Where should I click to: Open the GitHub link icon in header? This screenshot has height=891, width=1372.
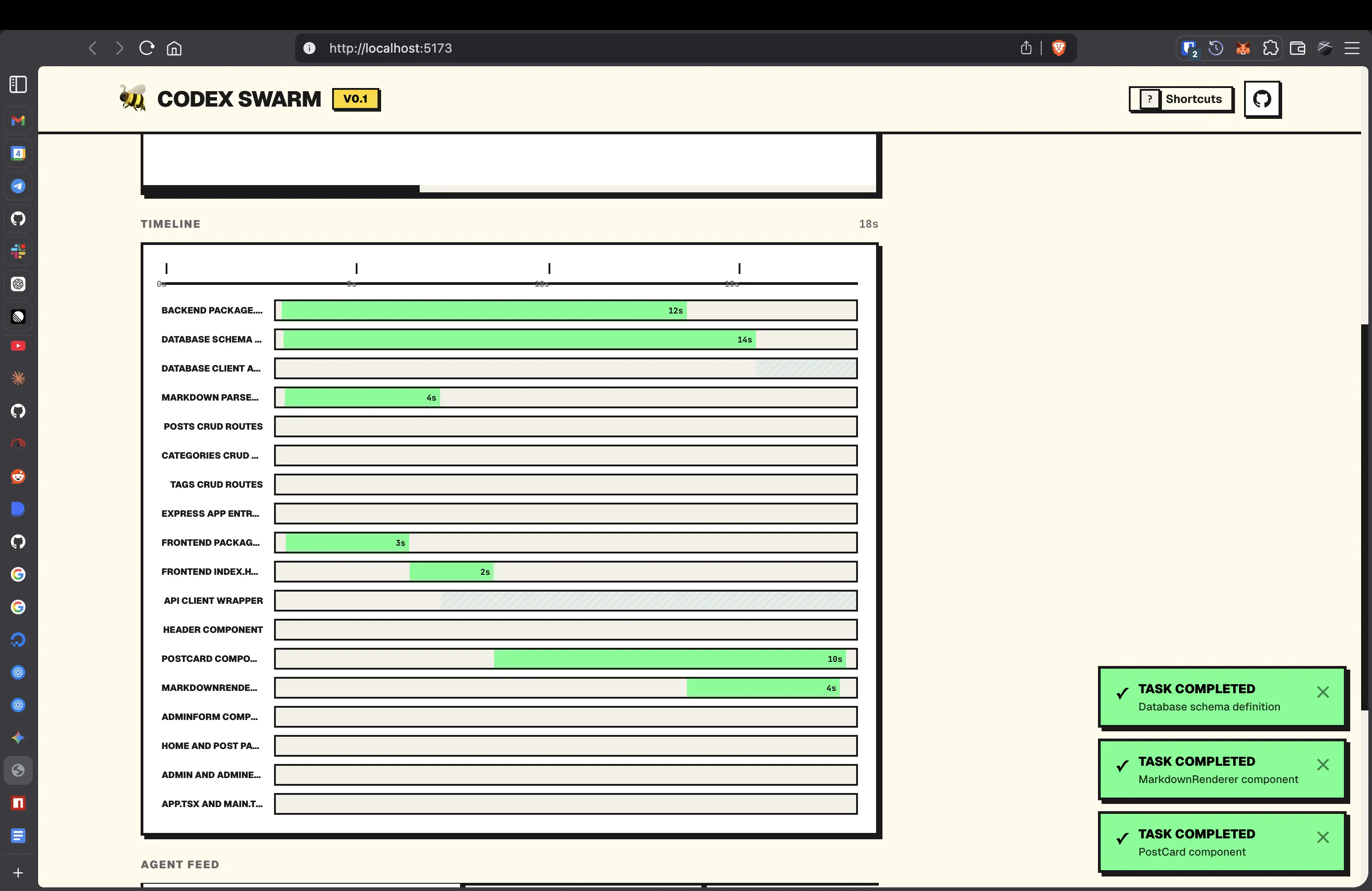(1261, 99)
